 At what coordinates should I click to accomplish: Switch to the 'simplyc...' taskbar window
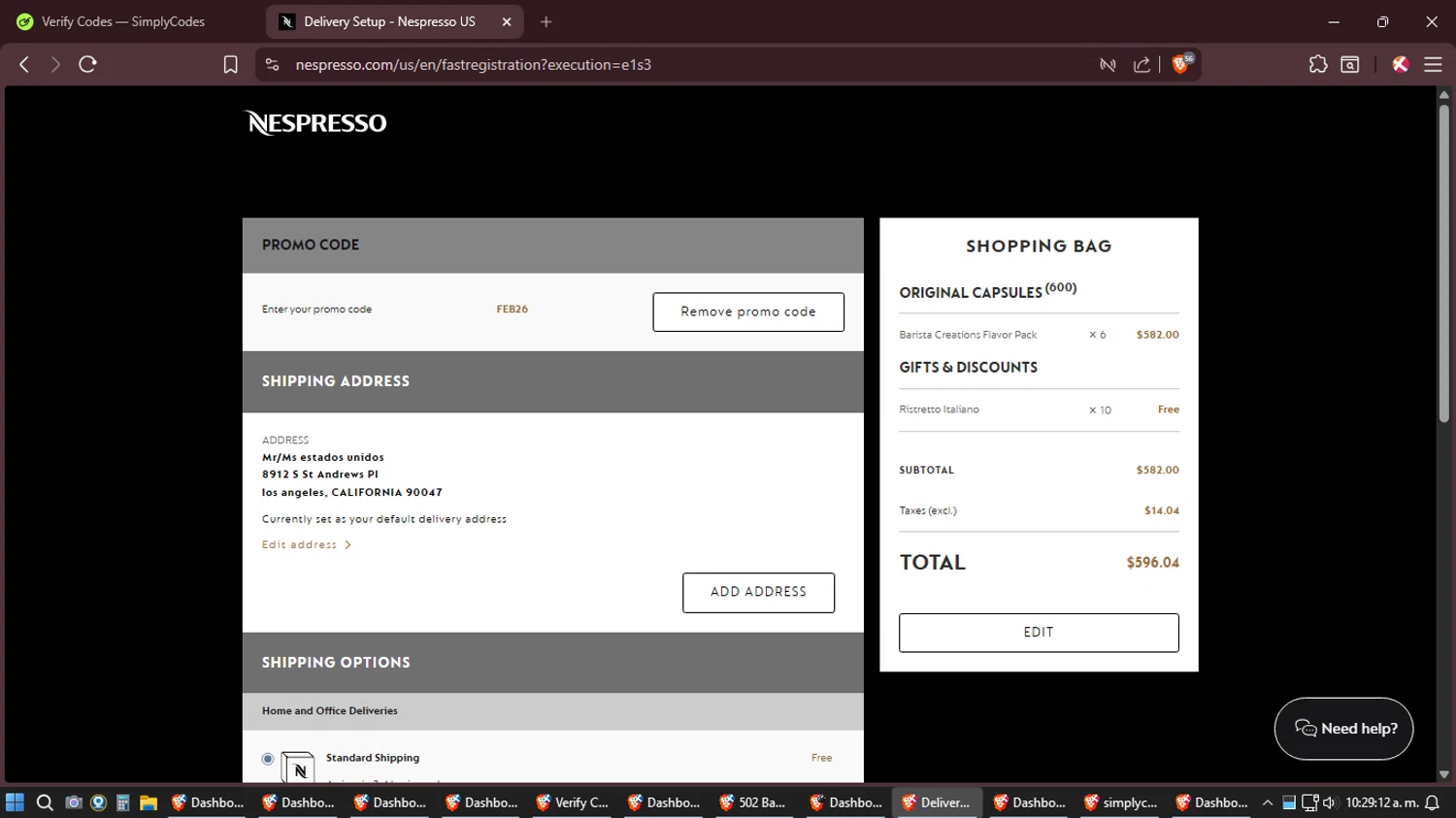tap(1119, 802)
